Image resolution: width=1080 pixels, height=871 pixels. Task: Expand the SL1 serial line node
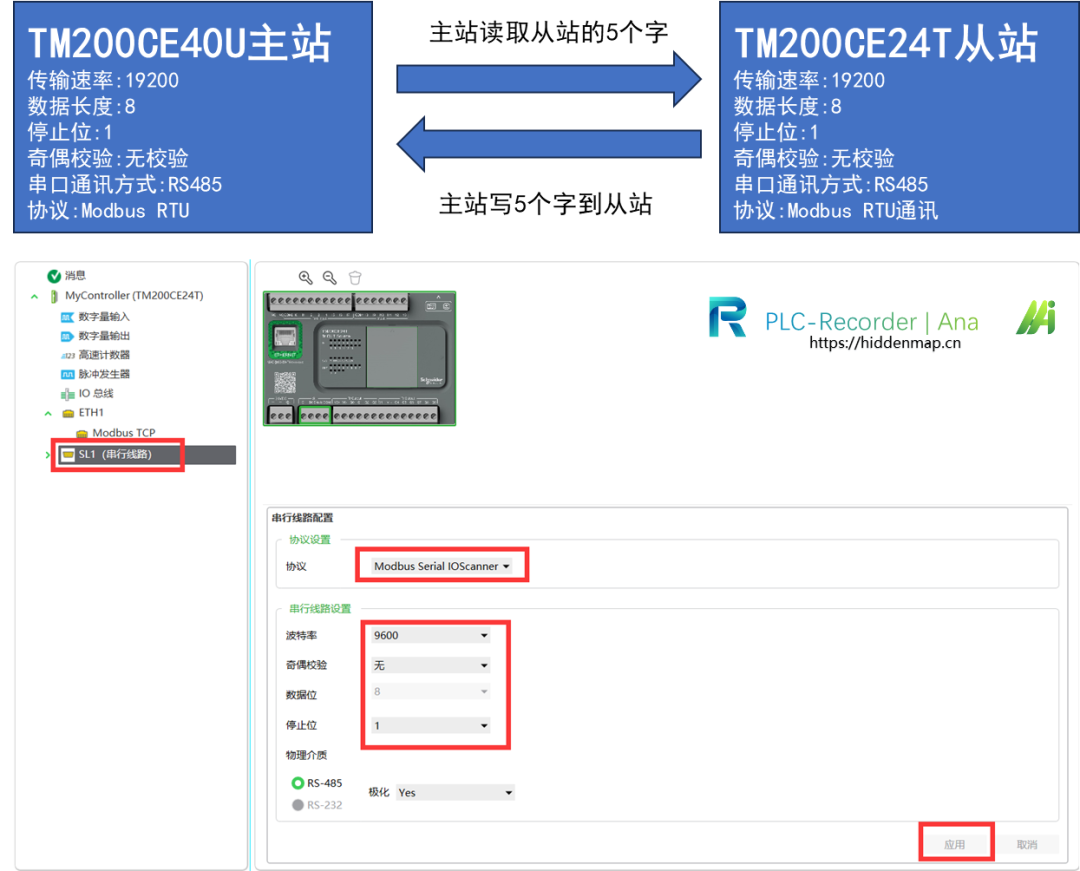(48, 455)
